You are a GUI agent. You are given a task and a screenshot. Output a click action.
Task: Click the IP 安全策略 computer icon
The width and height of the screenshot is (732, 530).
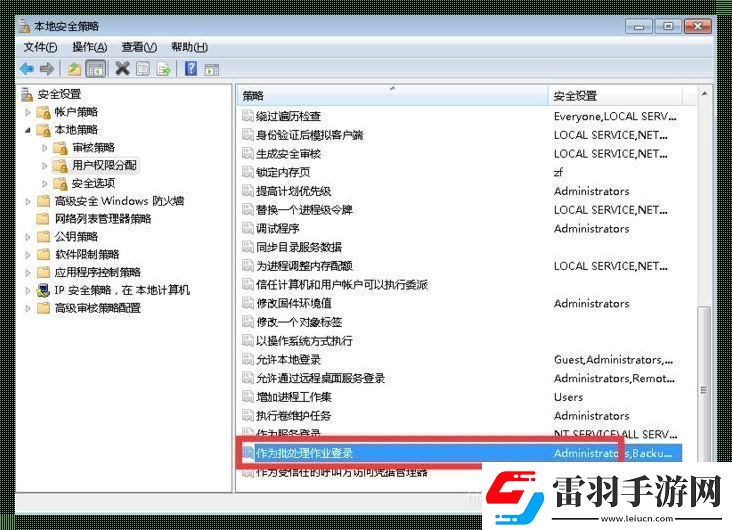[43, 290]
